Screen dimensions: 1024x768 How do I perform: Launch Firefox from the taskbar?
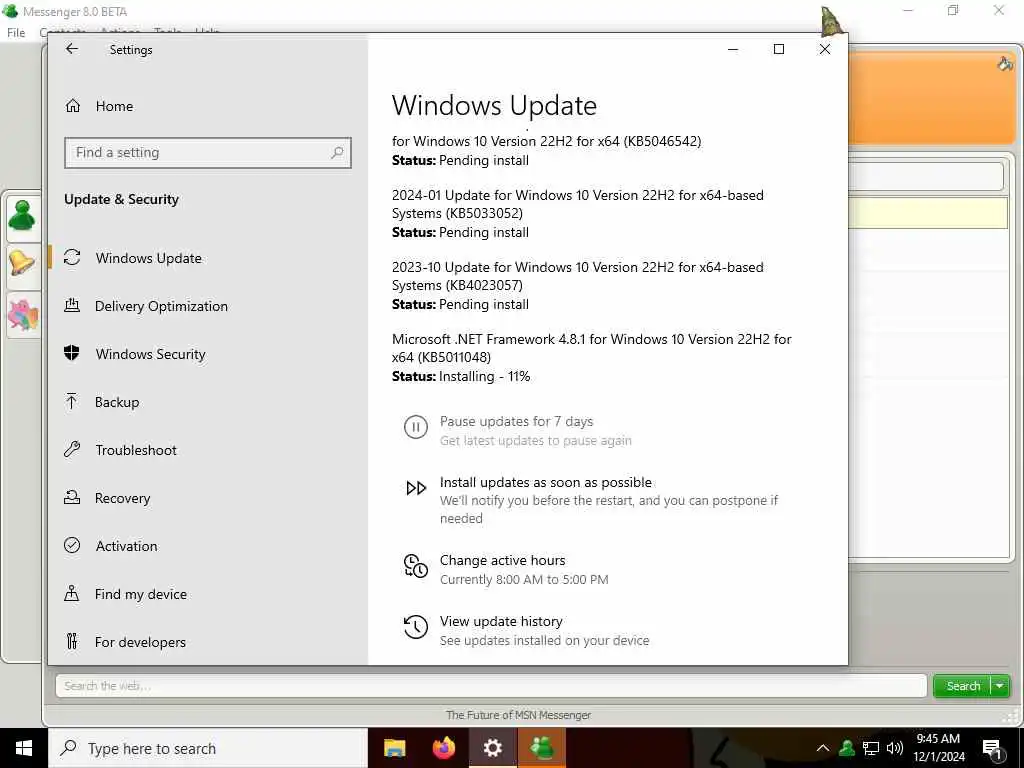(x=444, y=748)
